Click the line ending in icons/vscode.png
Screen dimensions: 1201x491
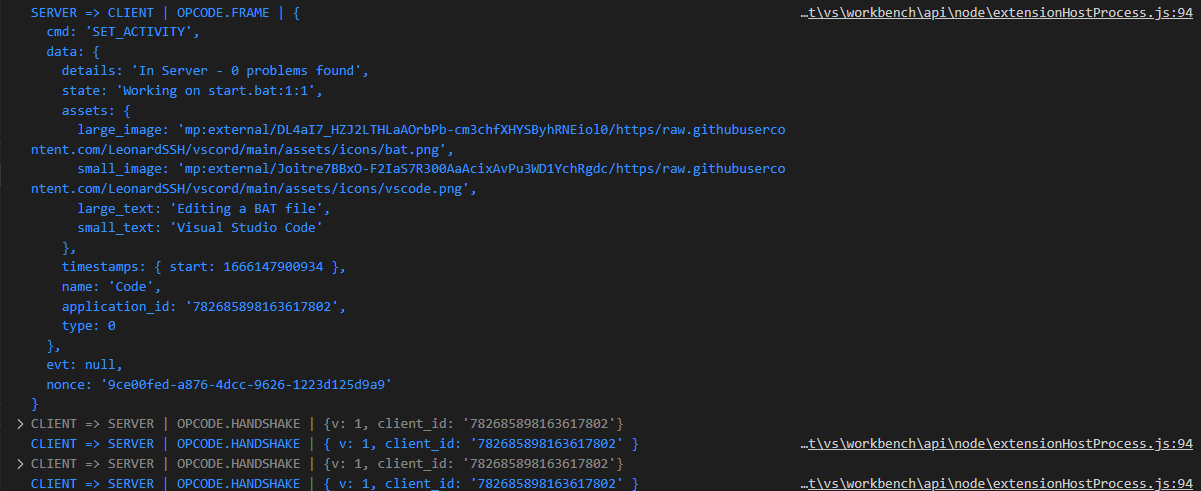point(254,188)
